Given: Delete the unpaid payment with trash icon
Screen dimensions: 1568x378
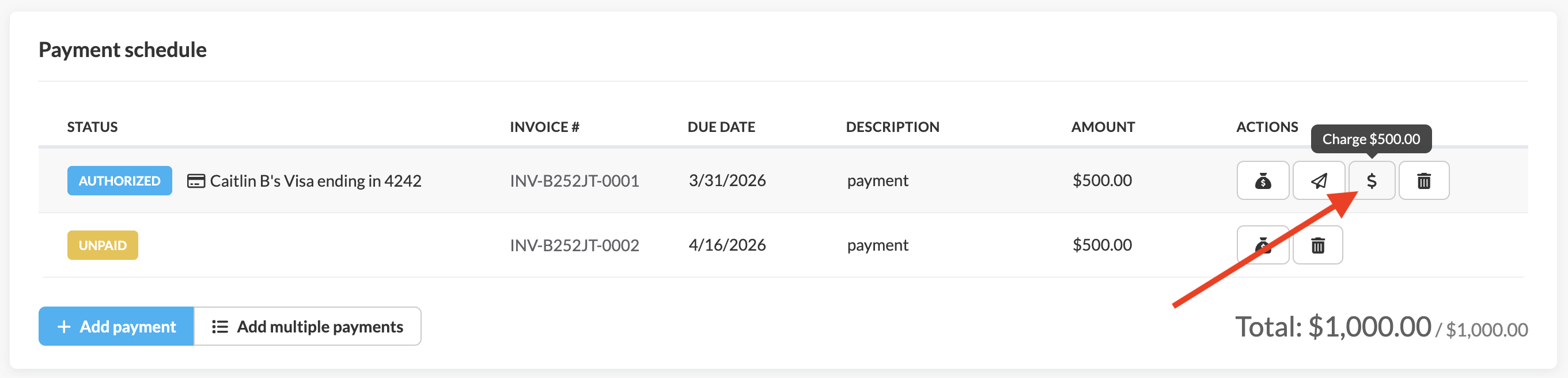Looking at the screenshot, I should [1317, 245].
